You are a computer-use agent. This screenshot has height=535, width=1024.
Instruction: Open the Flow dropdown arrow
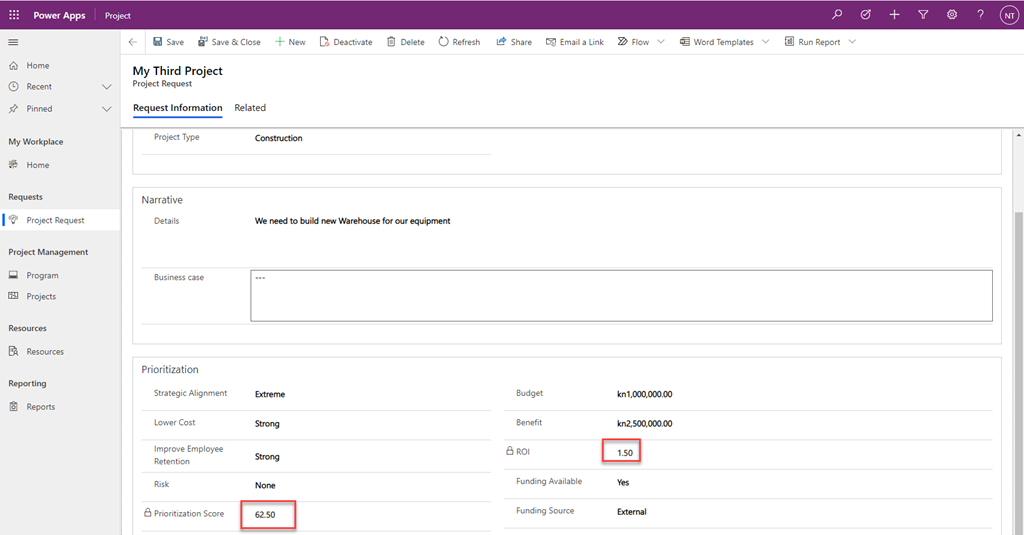pos(661,42)
